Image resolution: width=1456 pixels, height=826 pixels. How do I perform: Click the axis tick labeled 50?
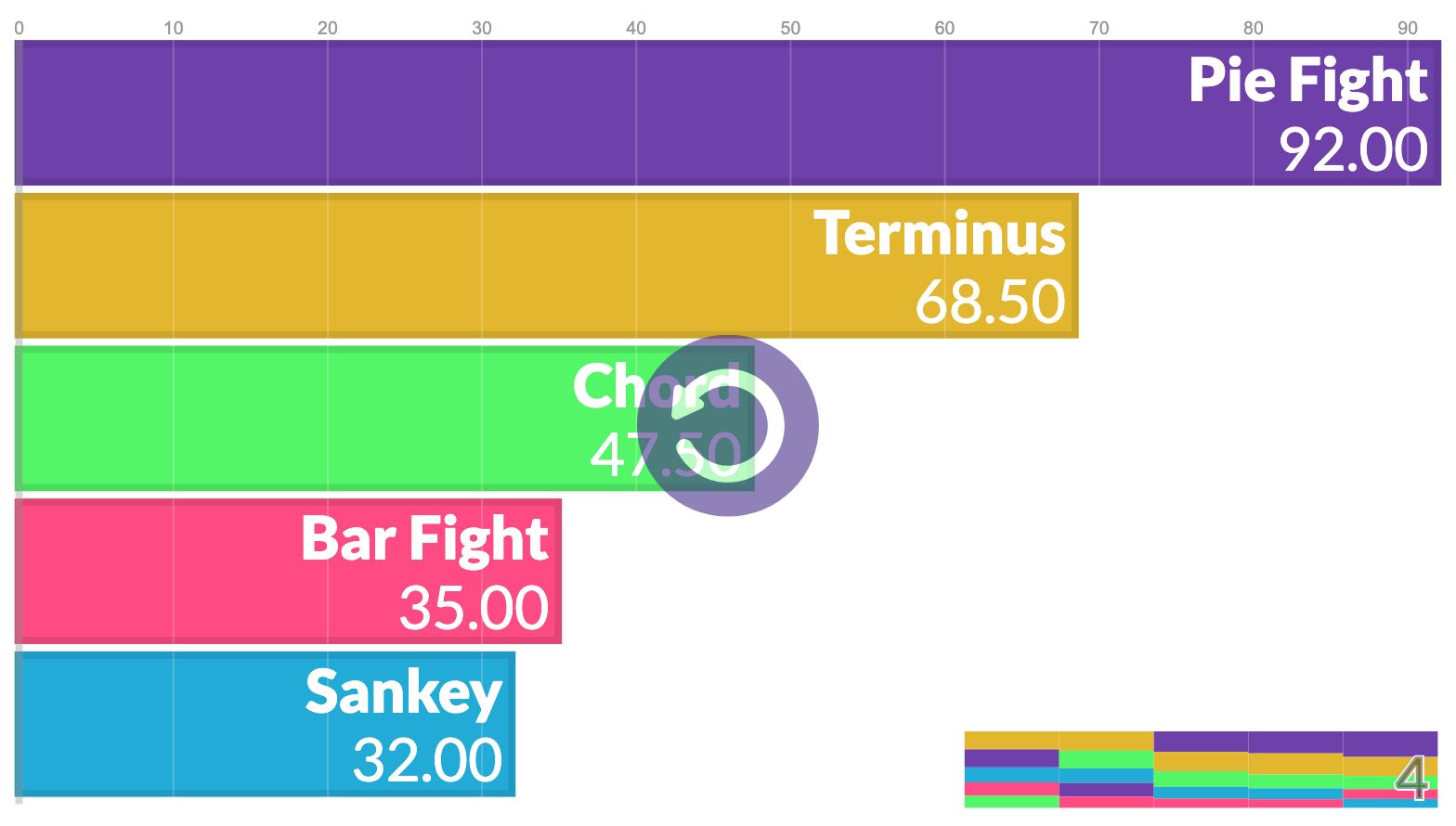(790, 28)
